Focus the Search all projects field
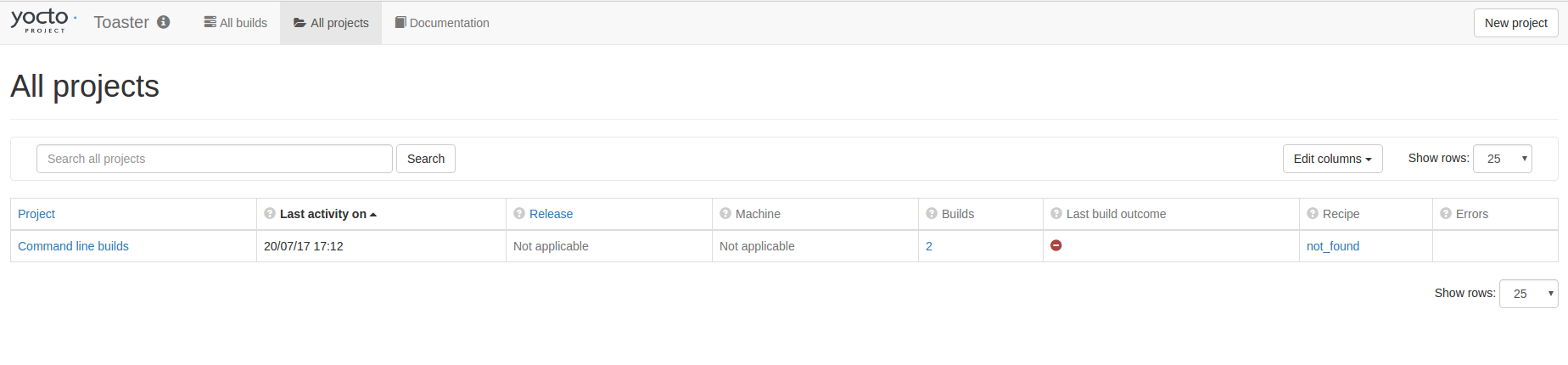 214,159
